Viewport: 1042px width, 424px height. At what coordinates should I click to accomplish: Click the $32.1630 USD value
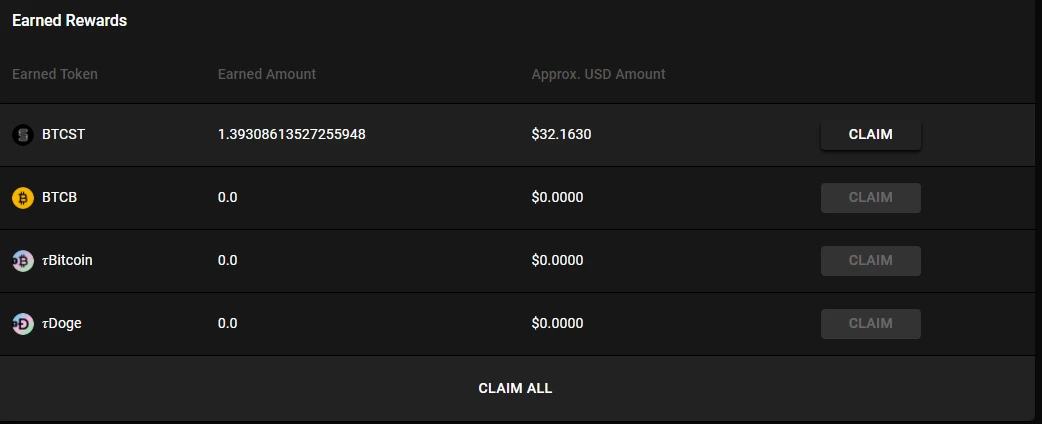click(562, 134)
